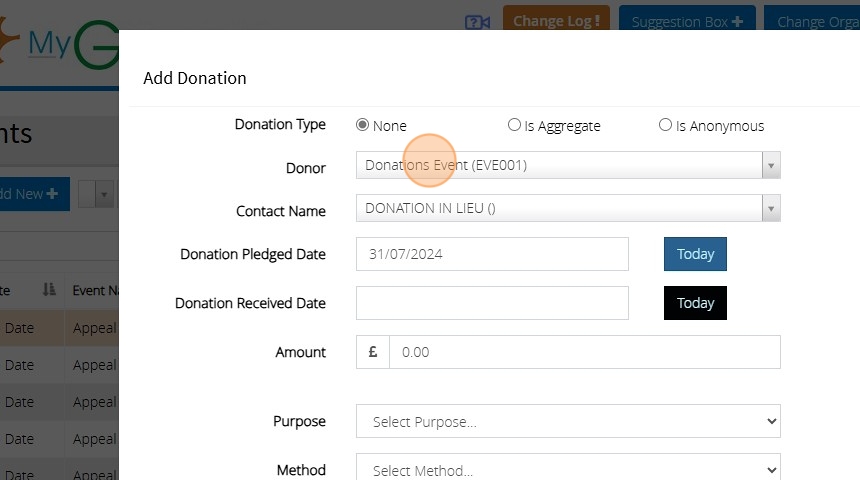This screenshot has height=480, width=860.
Task: Select the None donation type
Action: (363, 125)
